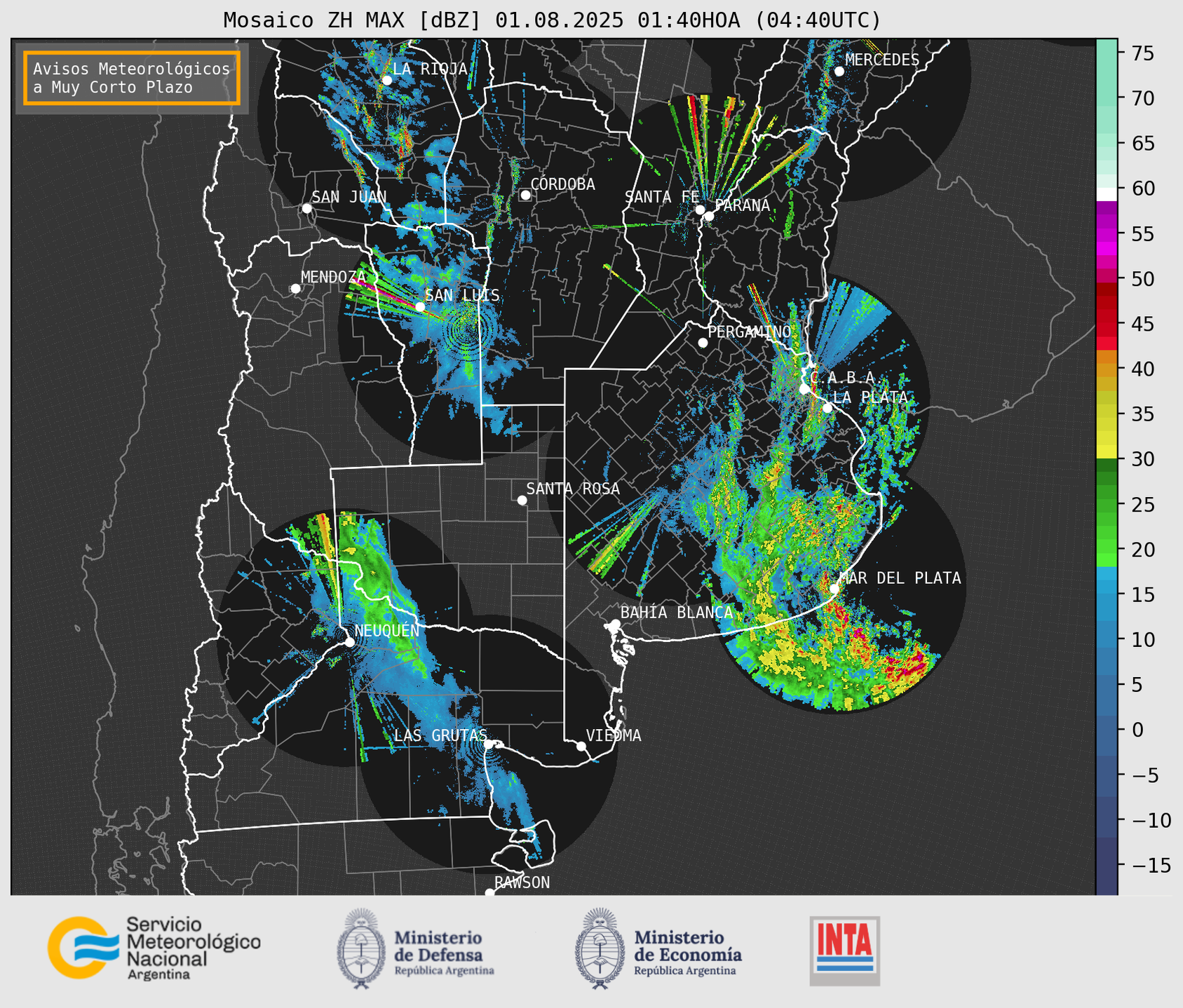Pick the yellow 30 dBZ color band
Image resolution: width=1183 pixels, height=1008 pixels.
point(1106,453)
